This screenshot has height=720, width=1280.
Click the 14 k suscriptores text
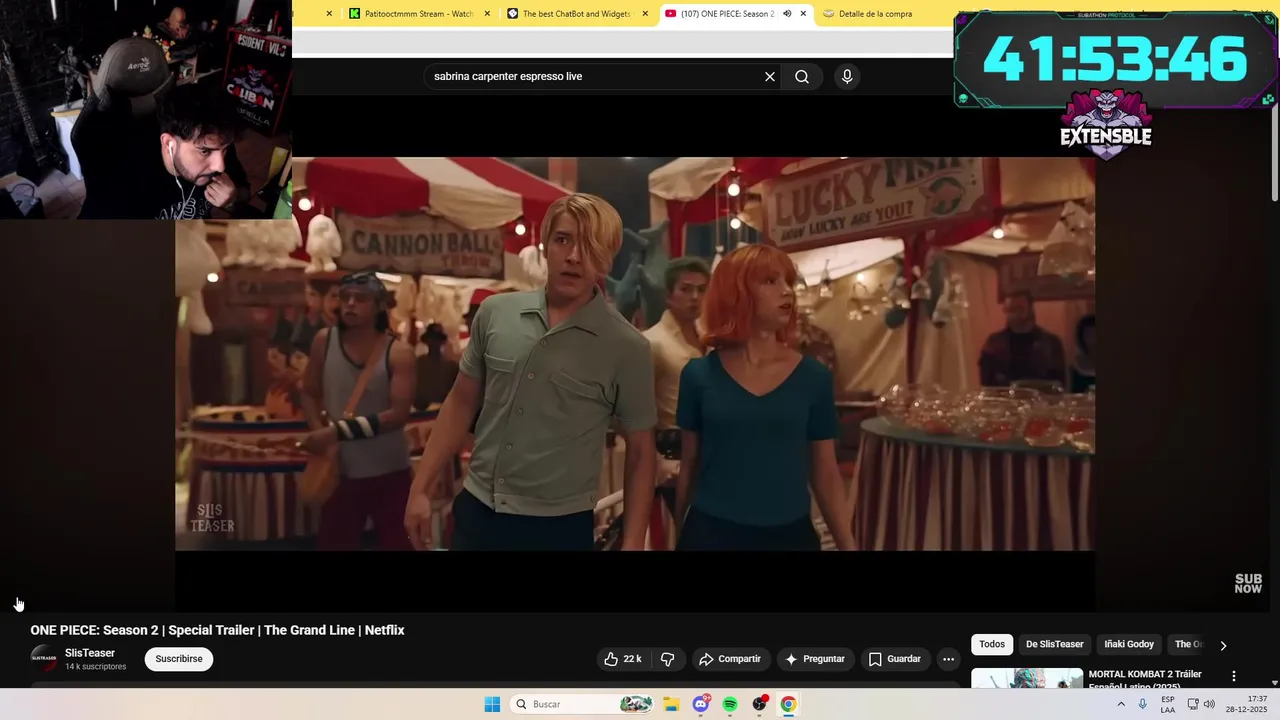96,667
